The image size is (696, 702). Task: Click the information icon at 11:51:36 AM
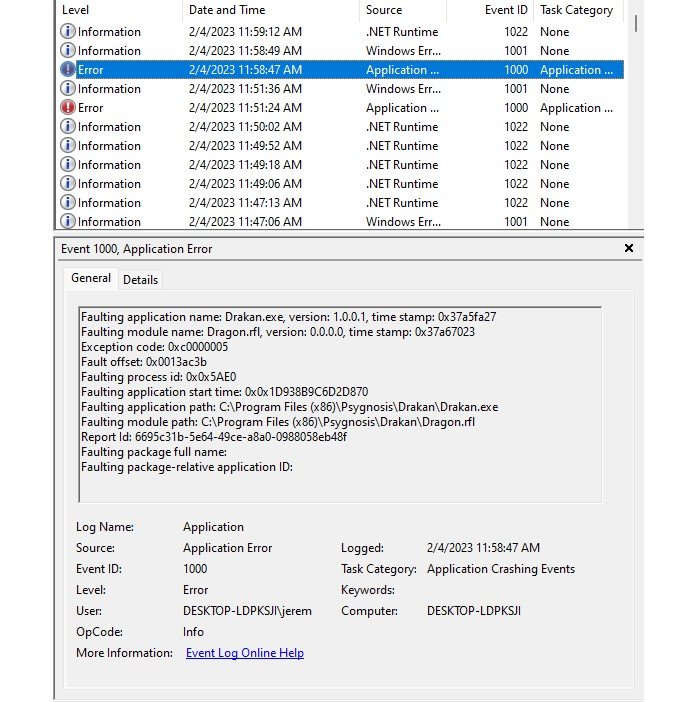coord(68,89)
